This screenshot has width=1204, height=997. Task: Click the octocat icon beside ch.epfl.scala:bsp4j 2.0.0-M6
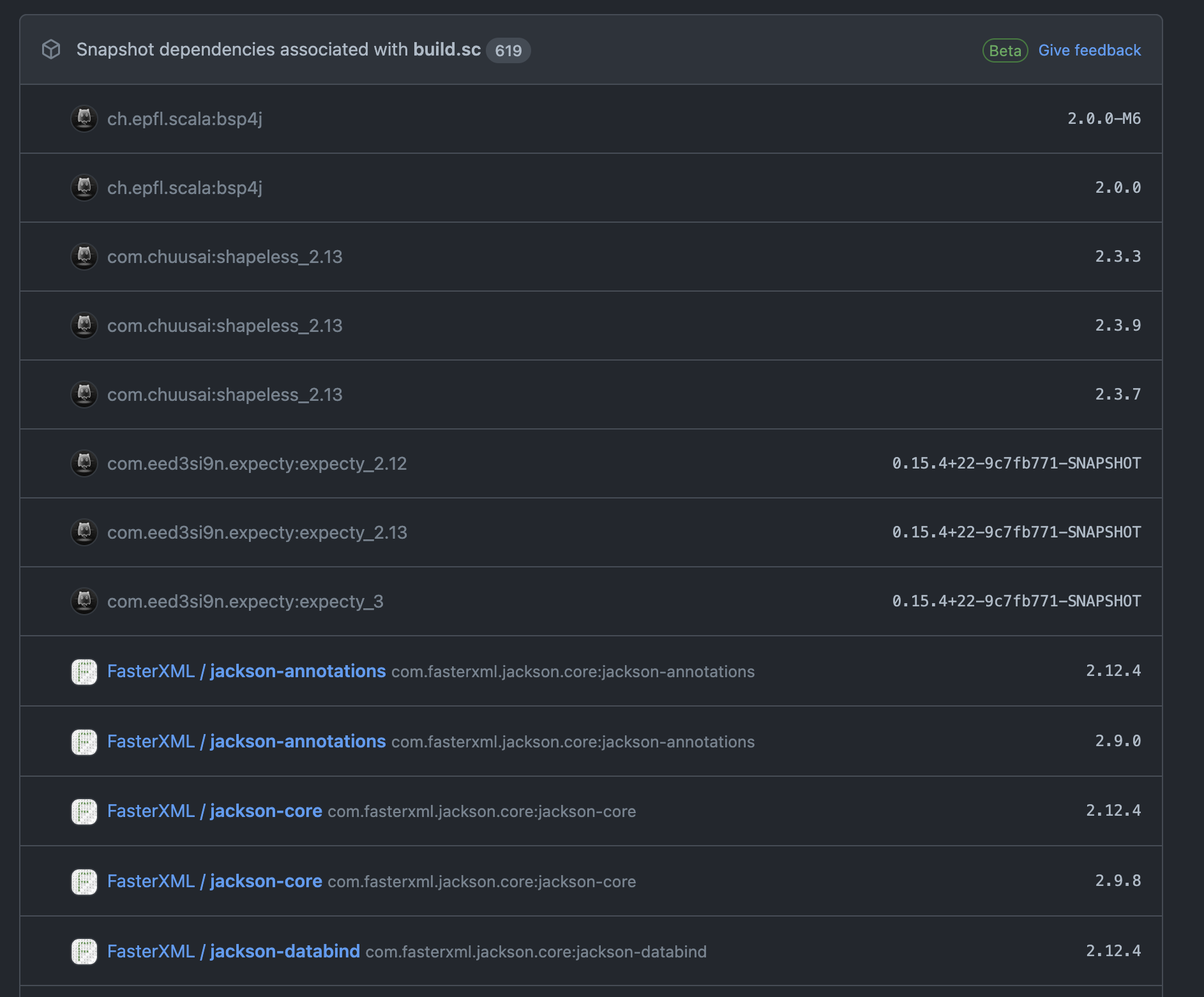pos(84,119)
